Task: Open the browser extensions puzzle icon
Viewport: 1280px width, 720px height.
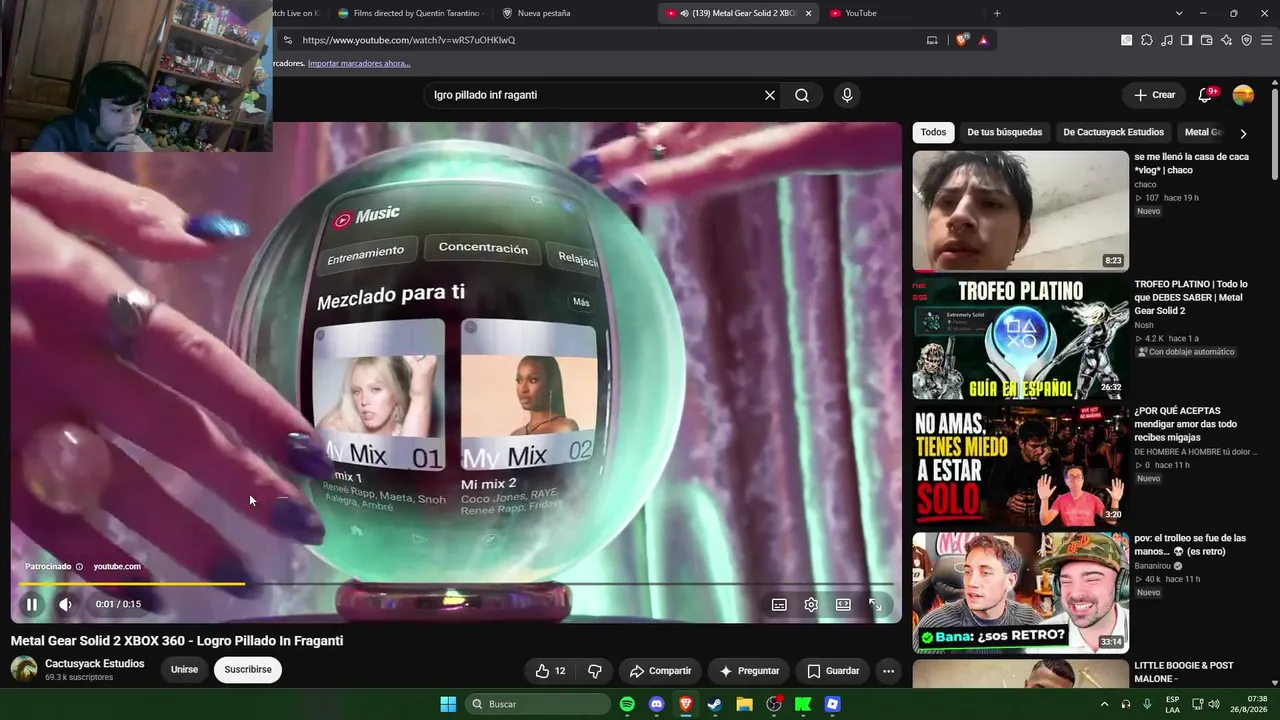Action: (1147, 40)
